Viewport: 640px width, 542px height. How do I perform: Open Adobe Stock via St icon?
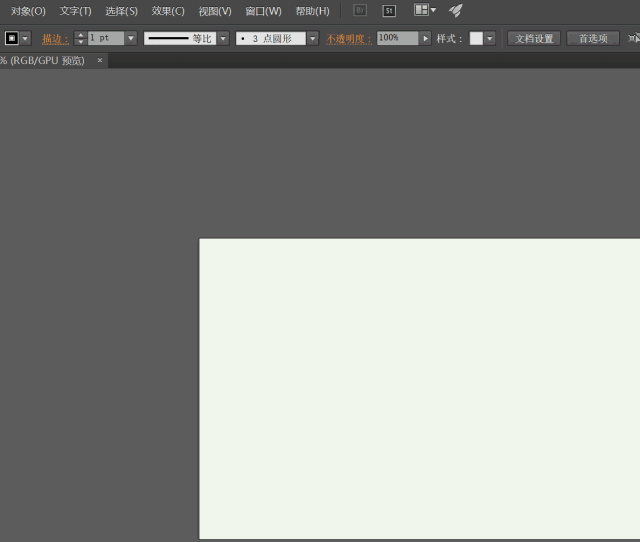coord(389,11)
